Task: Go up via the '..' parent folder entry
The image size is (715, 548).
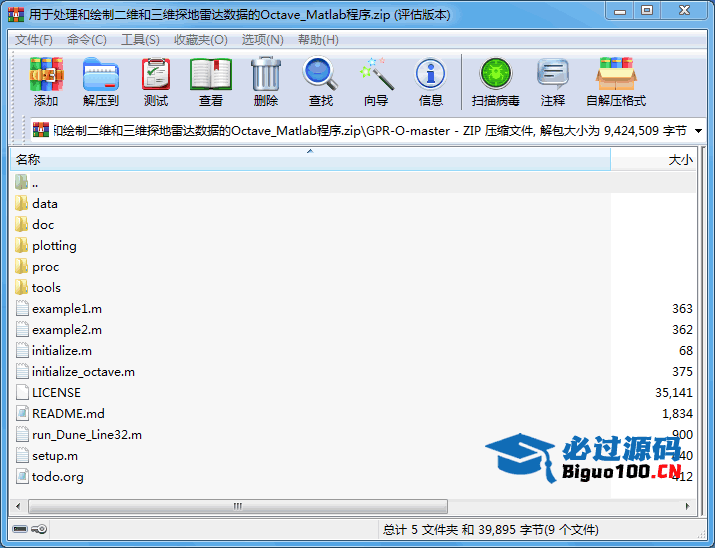Action: (x=26, y=183)
